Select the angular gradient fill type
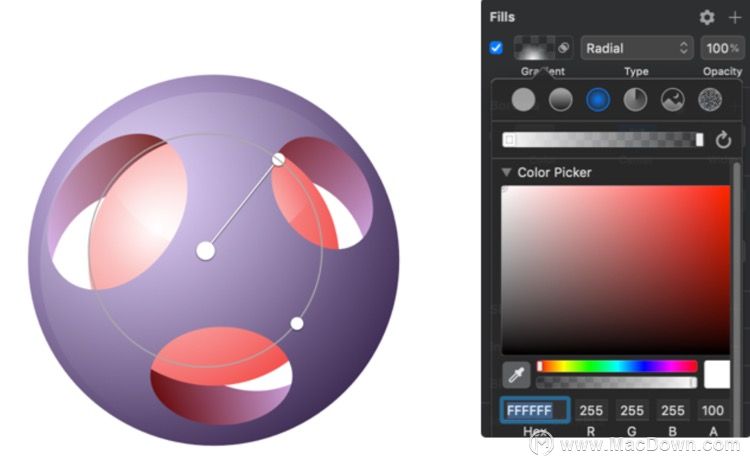The image size is (750, 461). coord(635,100)
